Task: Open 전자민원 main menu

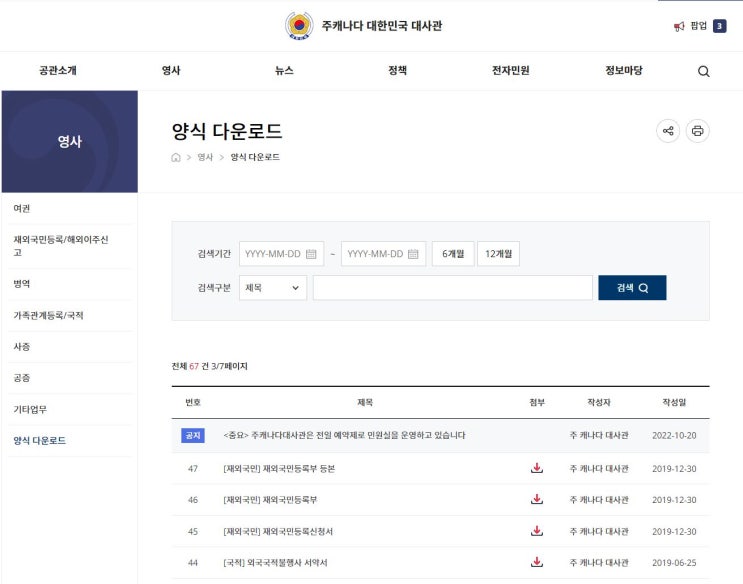Action: tap(511, 71)
